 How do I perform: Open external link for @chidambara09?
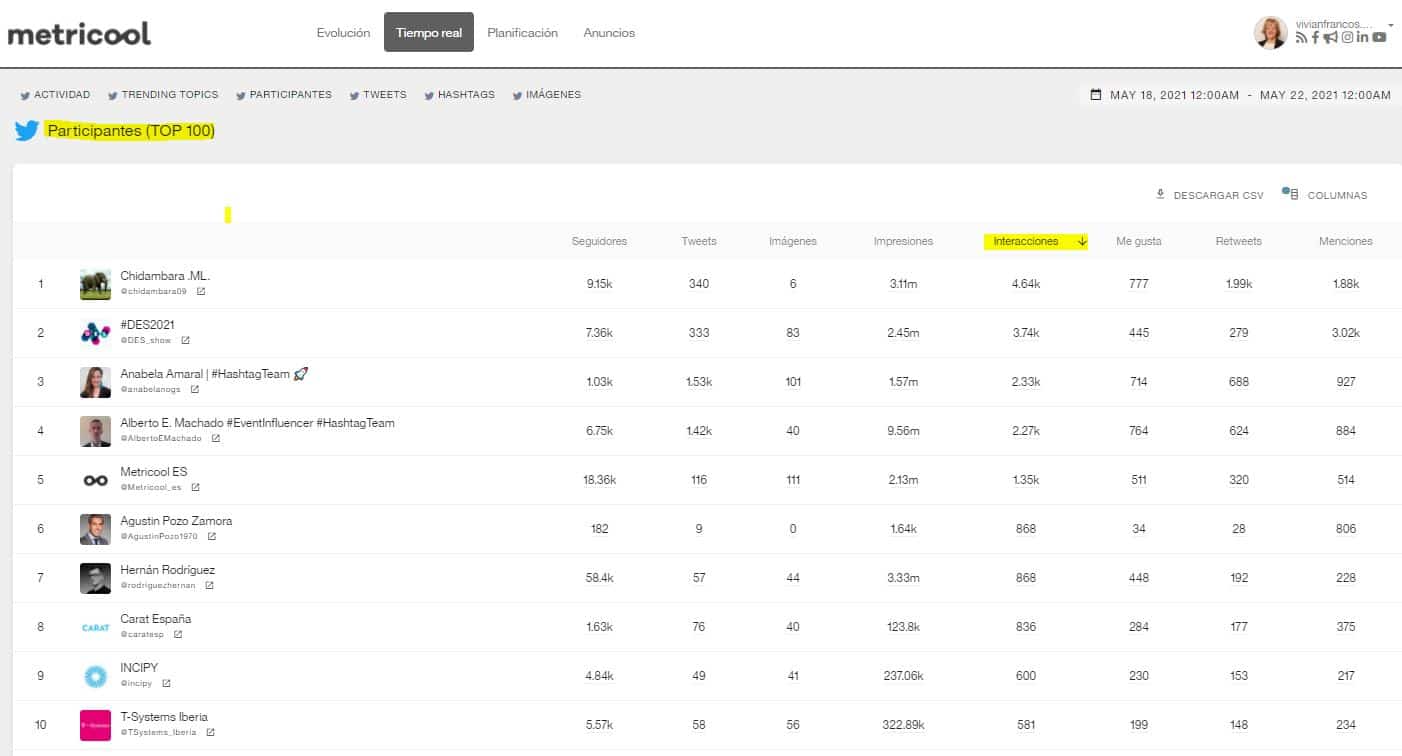click(201, 292)
